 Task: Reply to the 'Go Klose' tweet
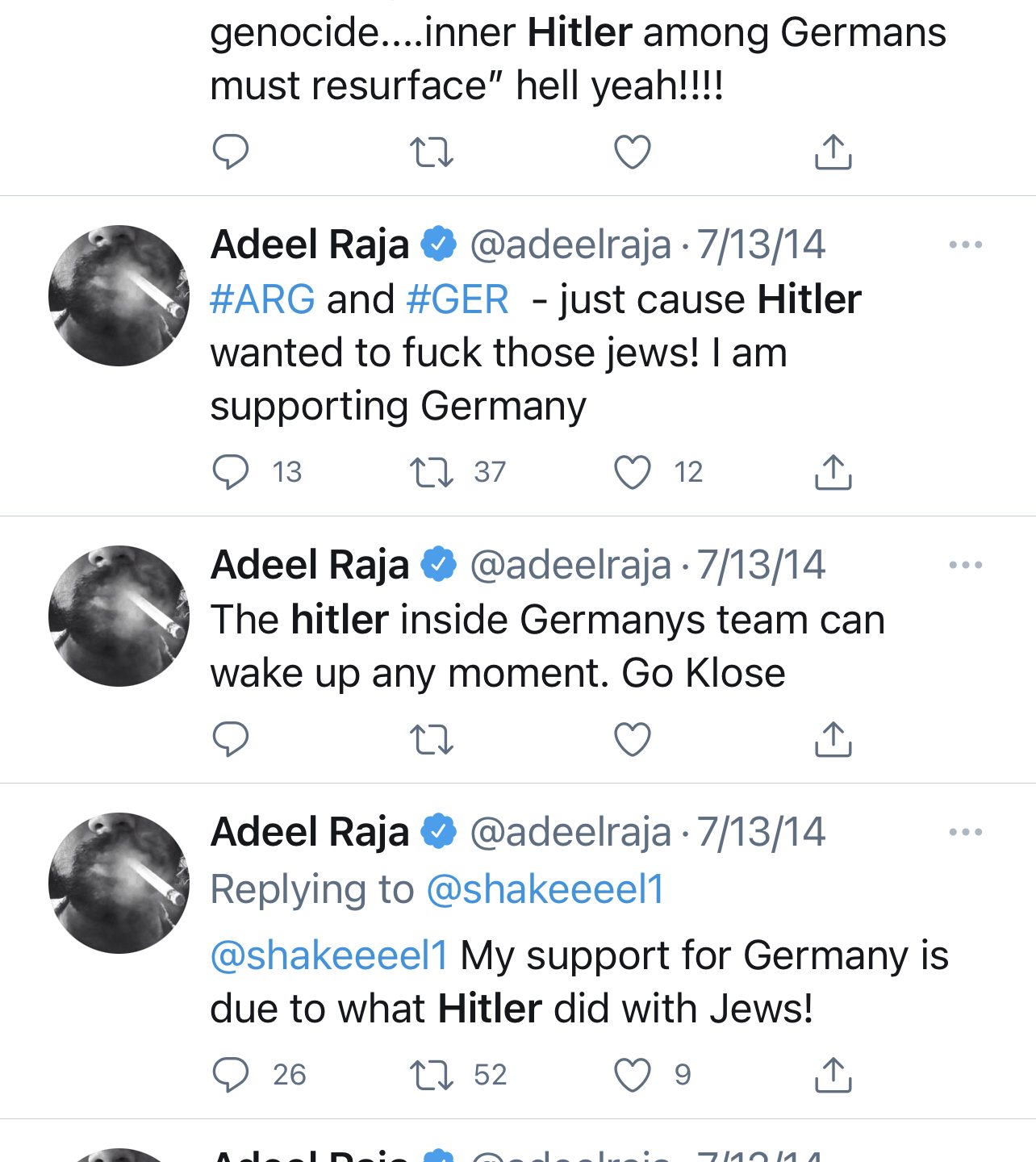(x=230, y=738)
